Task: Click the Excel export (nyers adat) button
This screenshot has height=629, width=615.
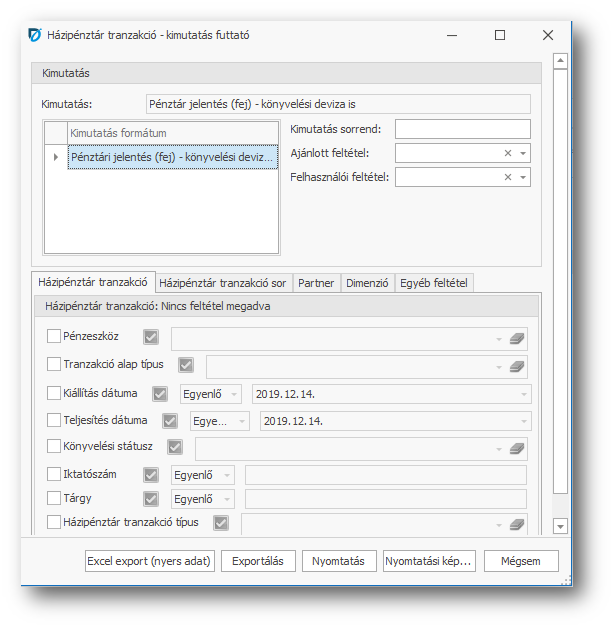Action: pyautogui.click(x=150, y=561)
